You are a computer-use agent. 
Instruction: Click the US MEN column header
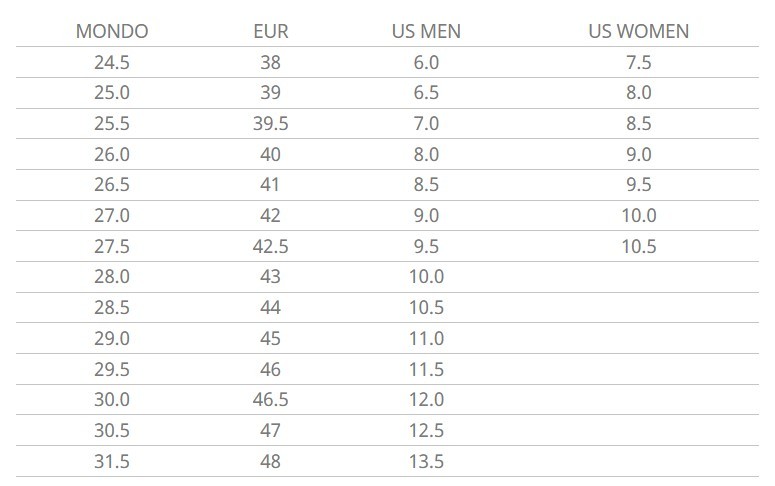click(426, 31)
